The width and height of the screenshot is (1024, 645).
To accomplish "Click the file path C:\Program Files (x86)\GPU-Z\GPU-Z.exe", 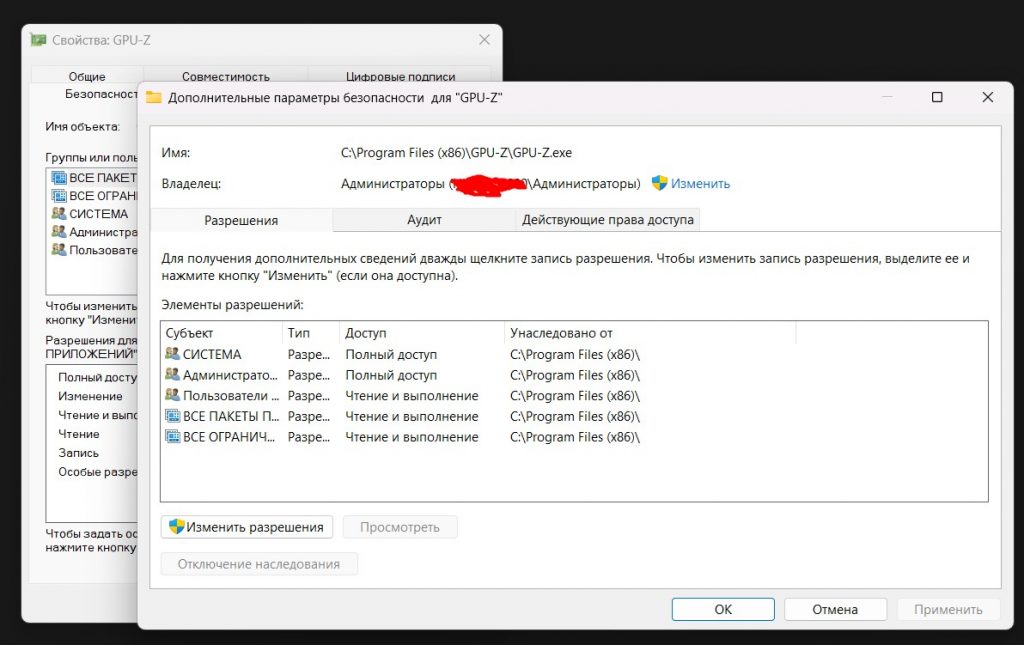I will (x=456, y=153).
